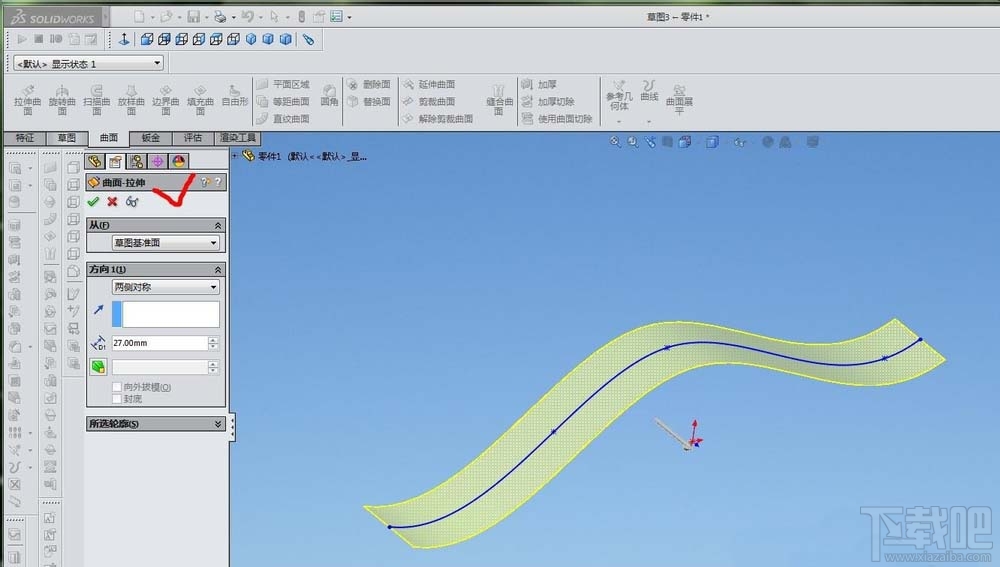Click the Select cursor tool
The height and width of the screenshot is (567, 1000).
point(274,17)
